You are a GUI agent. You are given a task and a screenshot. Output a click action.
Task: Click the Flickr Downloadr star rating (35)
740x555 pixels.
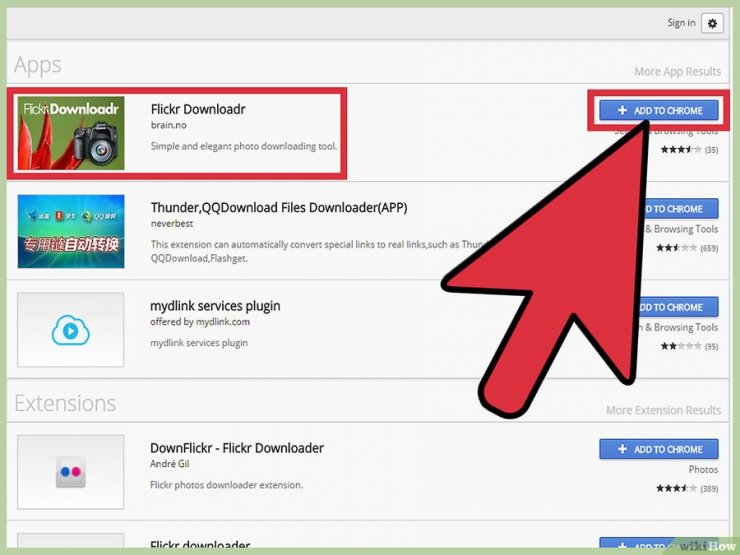[689, 150]
